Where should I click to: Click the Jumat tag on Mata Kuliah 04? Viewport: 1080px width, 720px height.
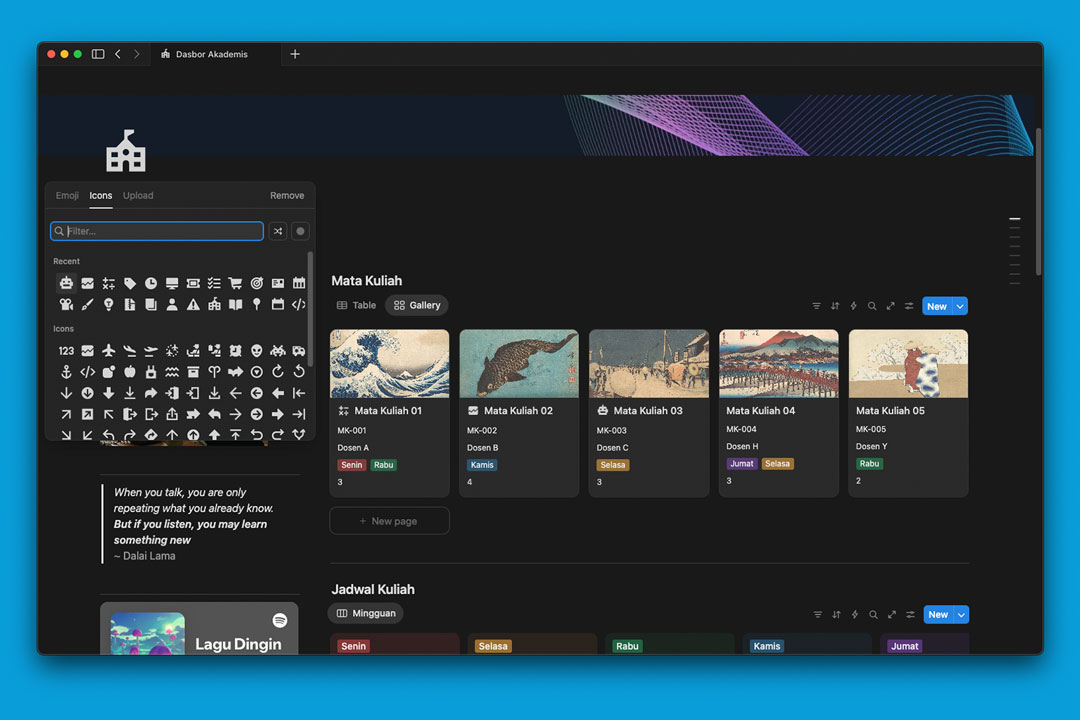pos(741,464)
